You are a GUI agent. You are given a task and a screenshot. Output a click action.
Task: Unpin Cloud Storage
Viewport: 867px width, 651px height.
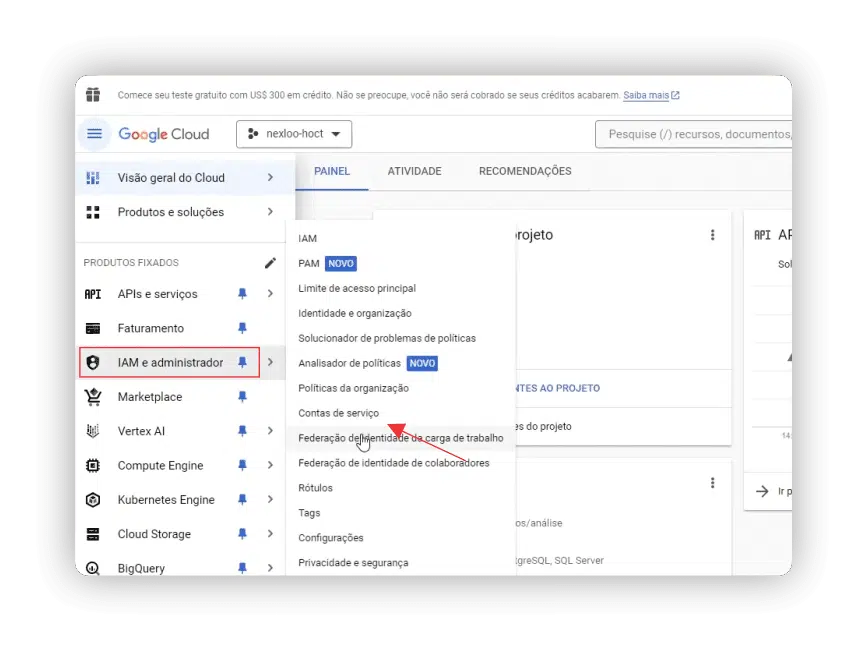(242, 534)
